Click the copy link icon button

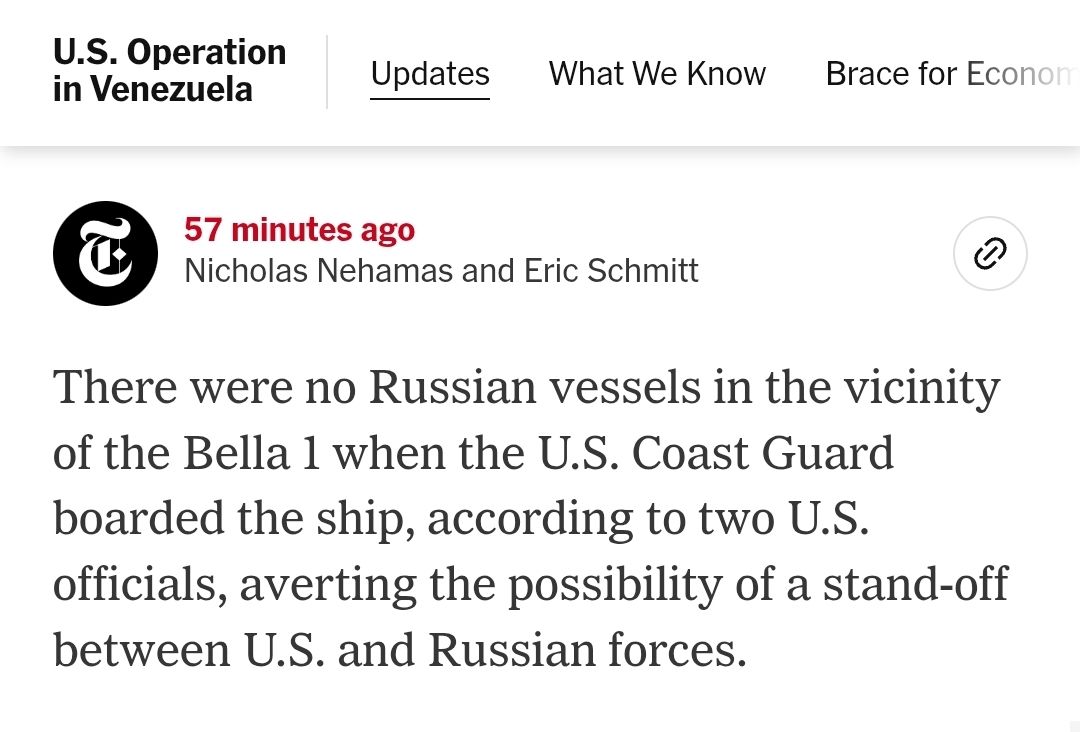(x=990, y=254)
